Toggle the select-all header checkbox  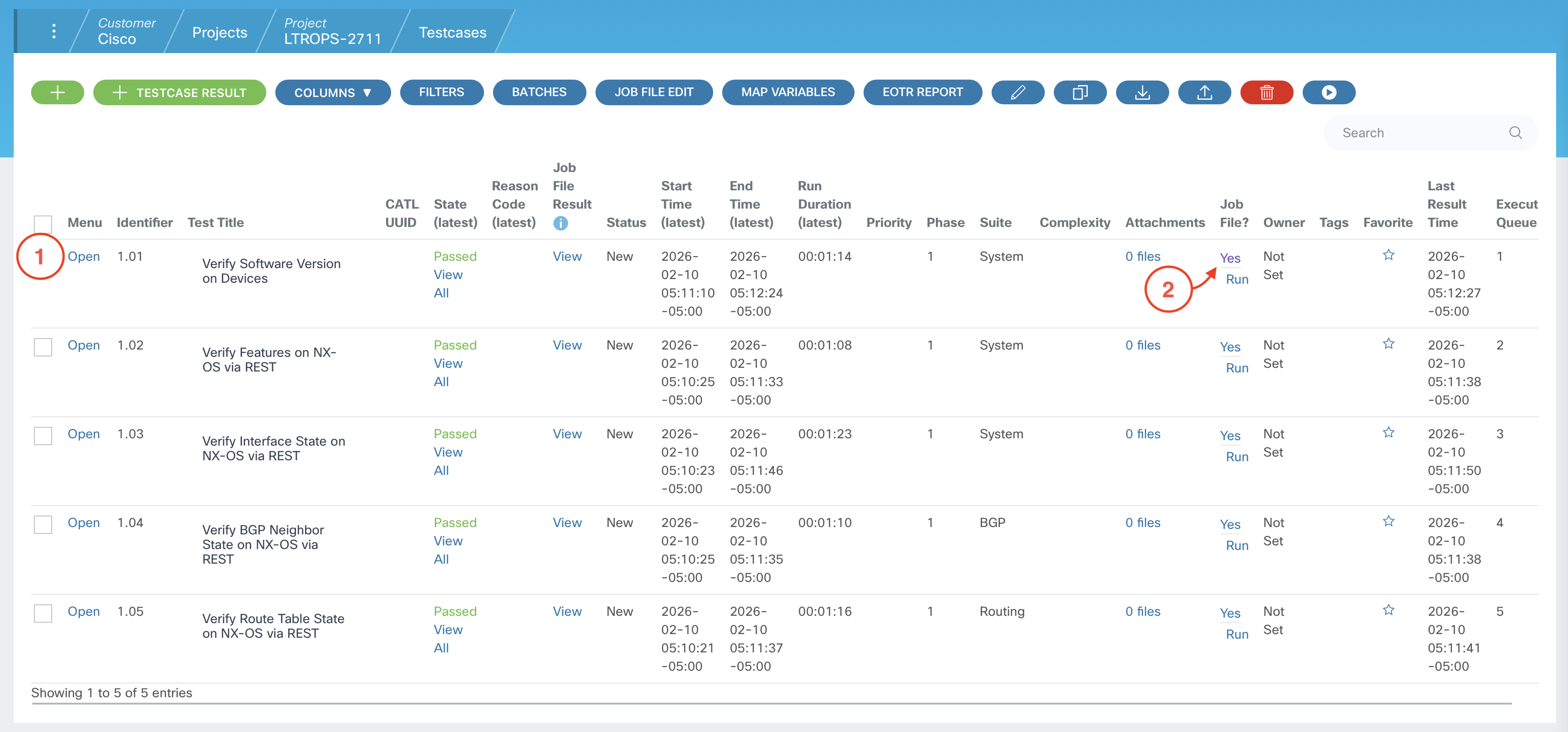[43, 224]
